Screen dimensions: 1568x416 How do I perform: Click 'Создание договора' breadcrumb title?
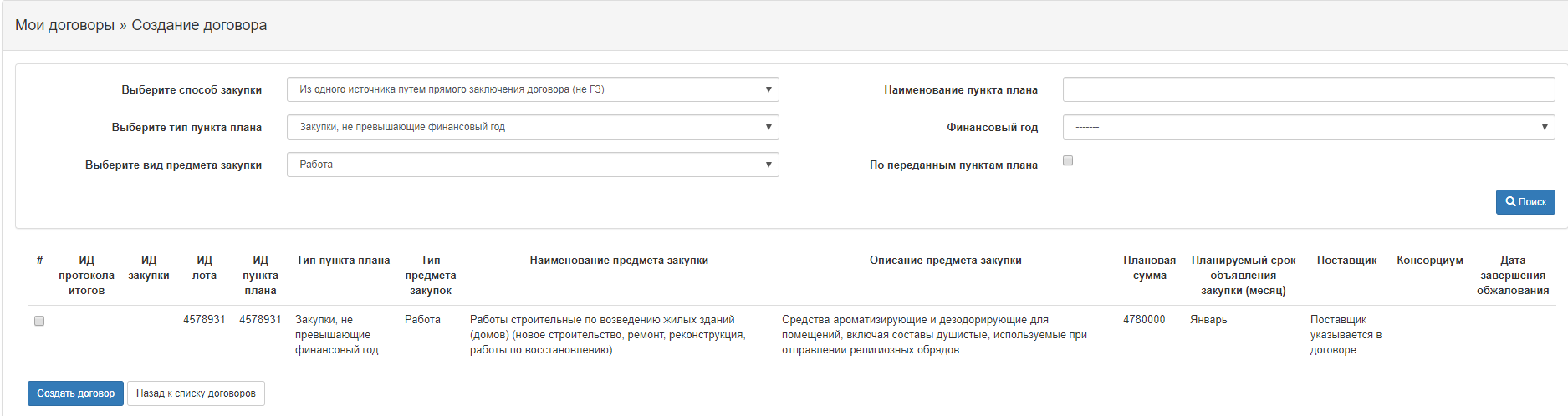click(199, 25)
